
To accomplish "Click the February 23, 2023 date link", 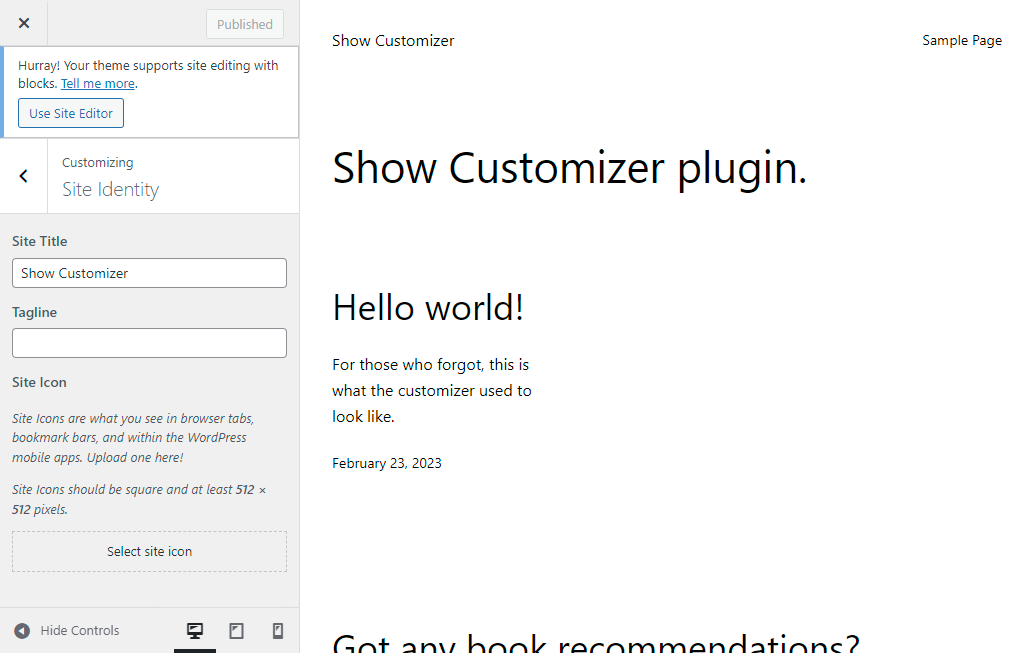I will (386, 463).
